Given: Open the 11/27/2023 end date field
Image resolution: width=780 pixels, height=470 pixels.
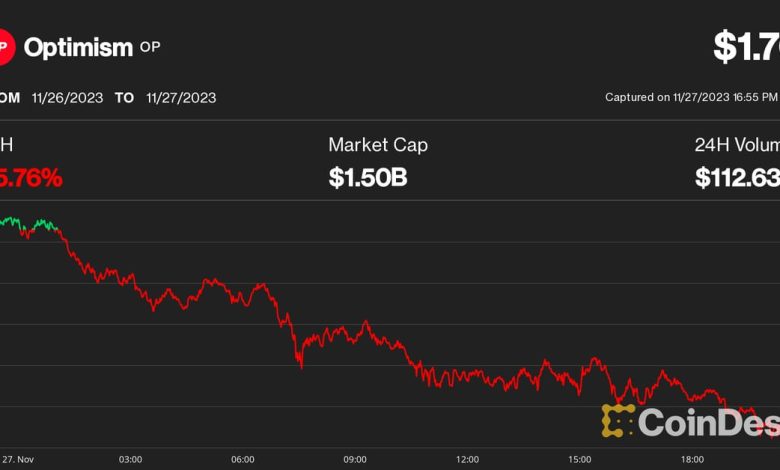Looking at the screenshot, I should [x=181, y=98].
